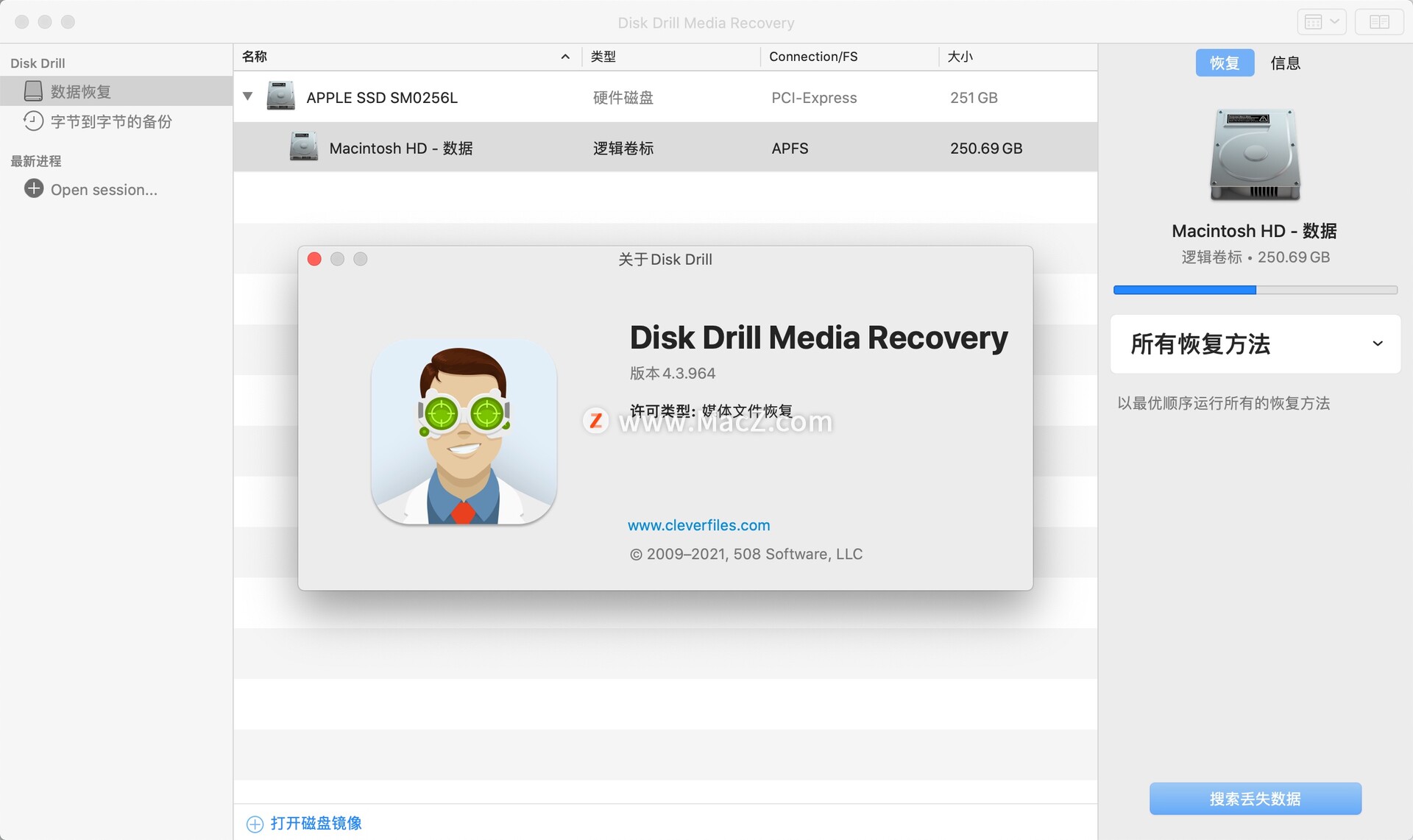
Task: Click the APFS file system cell
Action: pyautogui.click(x=790, y=148)
